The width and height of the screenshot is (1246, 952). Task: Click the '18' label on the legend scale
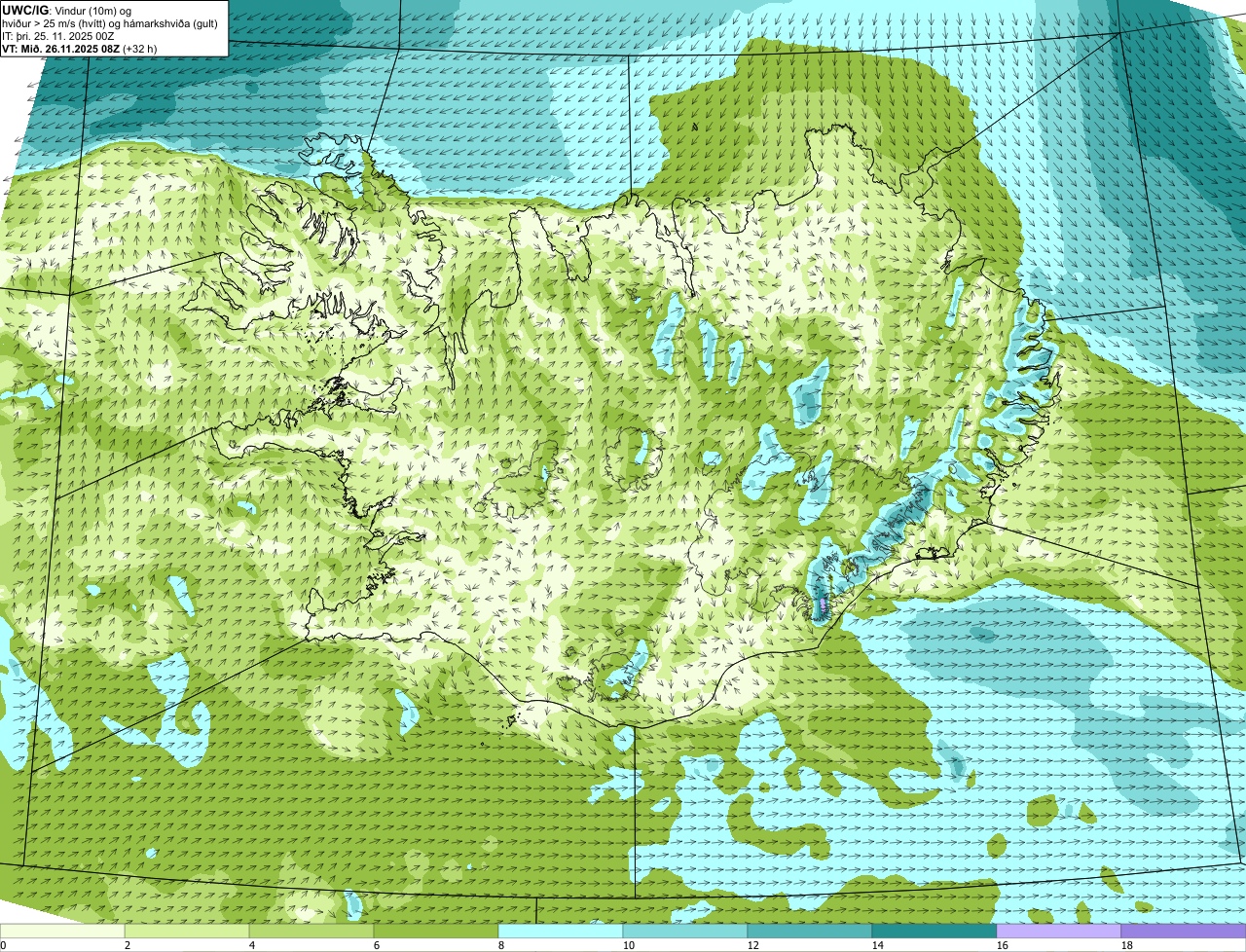click(x=1127, y=945)
